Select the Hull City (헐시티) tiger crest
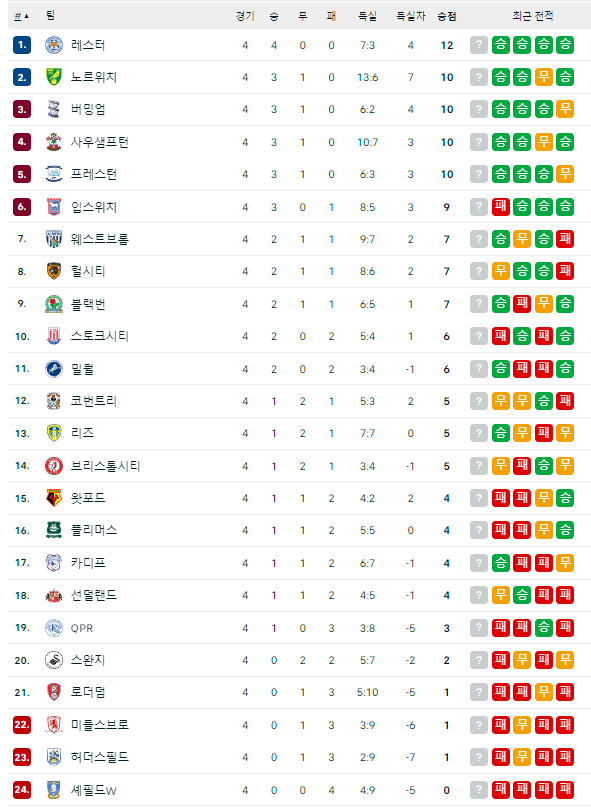This screenshot has height=809, width=591. point(54,271)
